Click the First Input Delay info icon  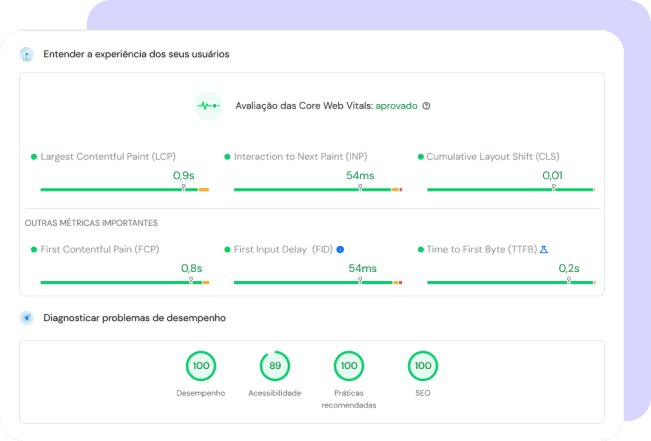[x=340, y=249]
